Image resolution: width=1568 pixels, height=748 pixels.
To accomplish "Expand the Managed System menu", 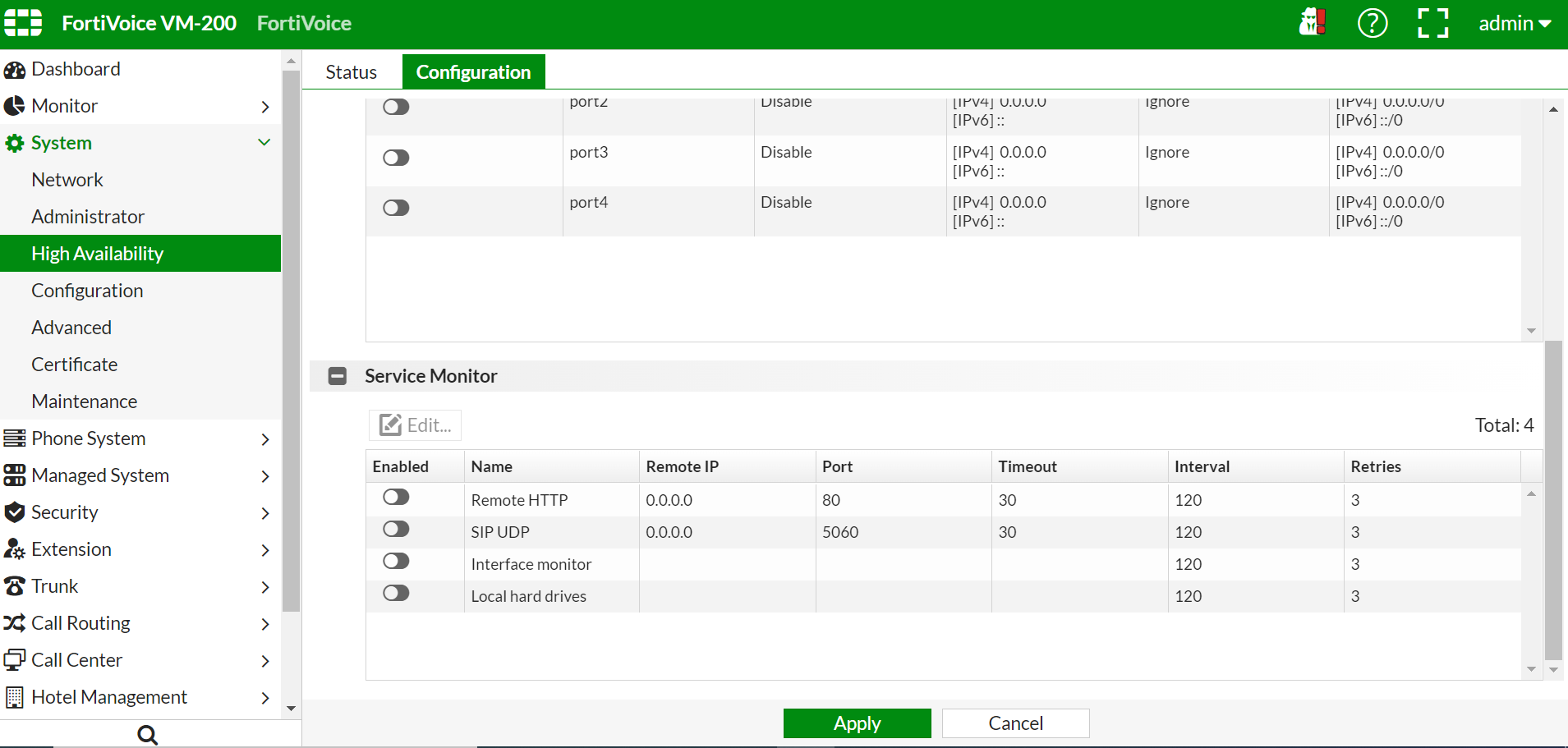I will tap(264, 476).
